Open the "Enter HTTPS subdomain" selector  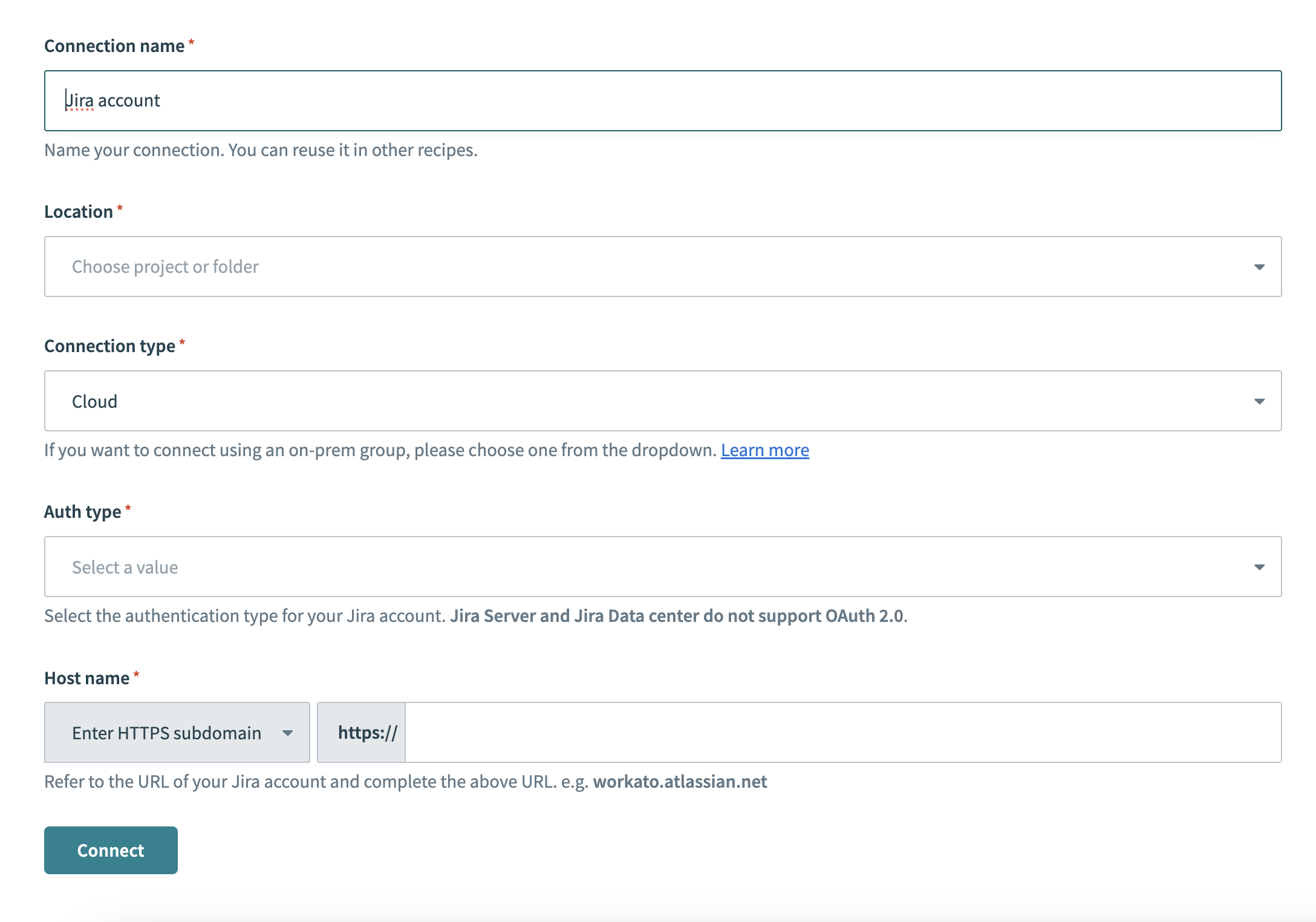[x=175, y=732]
